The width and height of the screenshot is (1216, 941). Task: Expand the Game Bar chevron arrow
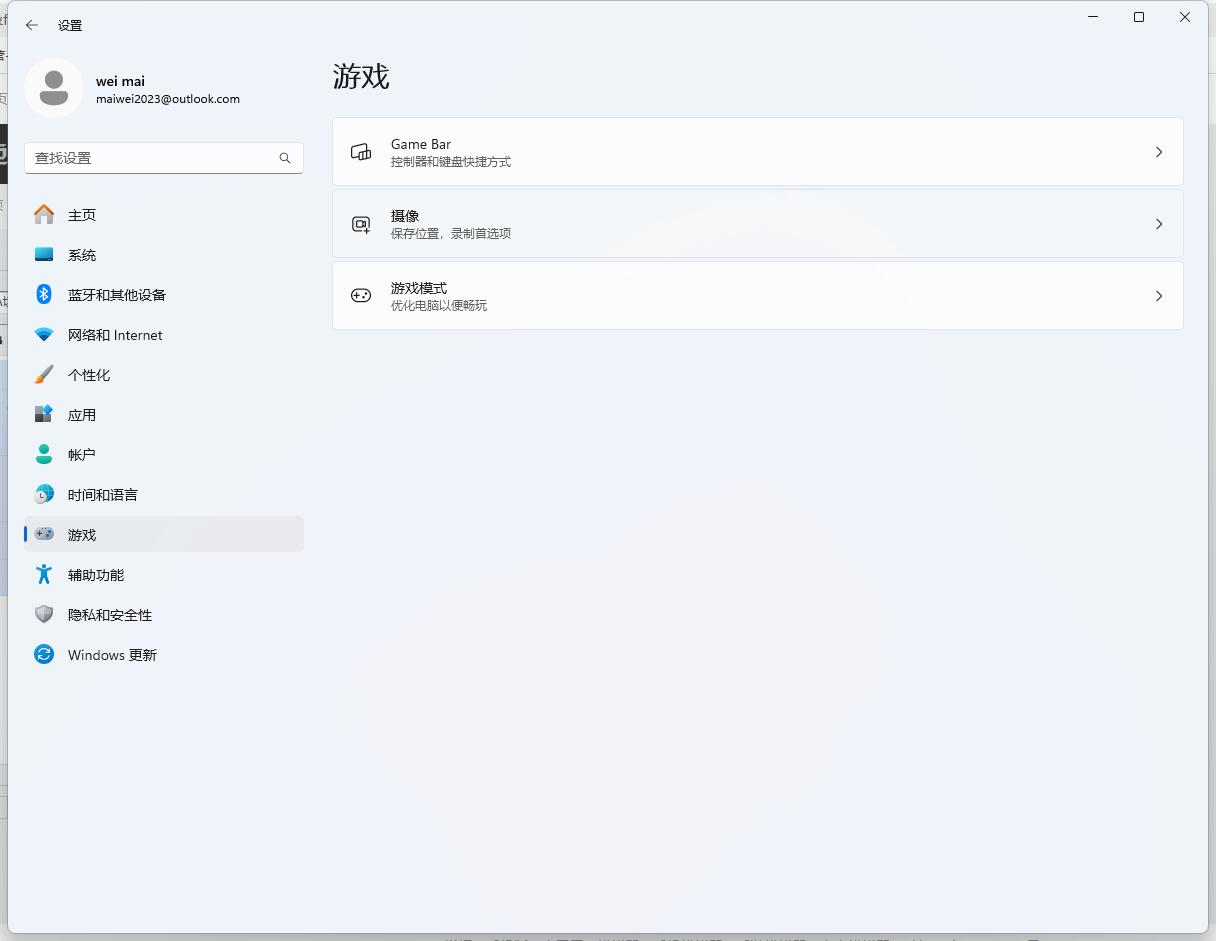coord(1159,152)
